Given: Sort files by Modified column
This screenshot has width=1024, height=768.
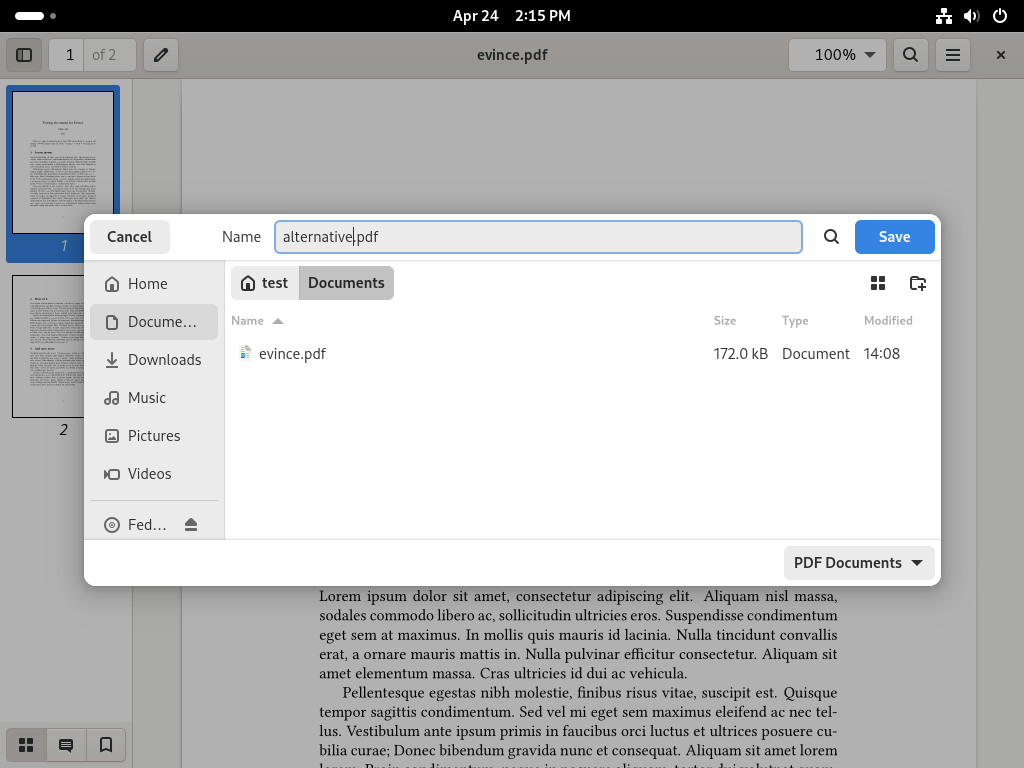Looking at the screenshot, I should click(888, 321).
